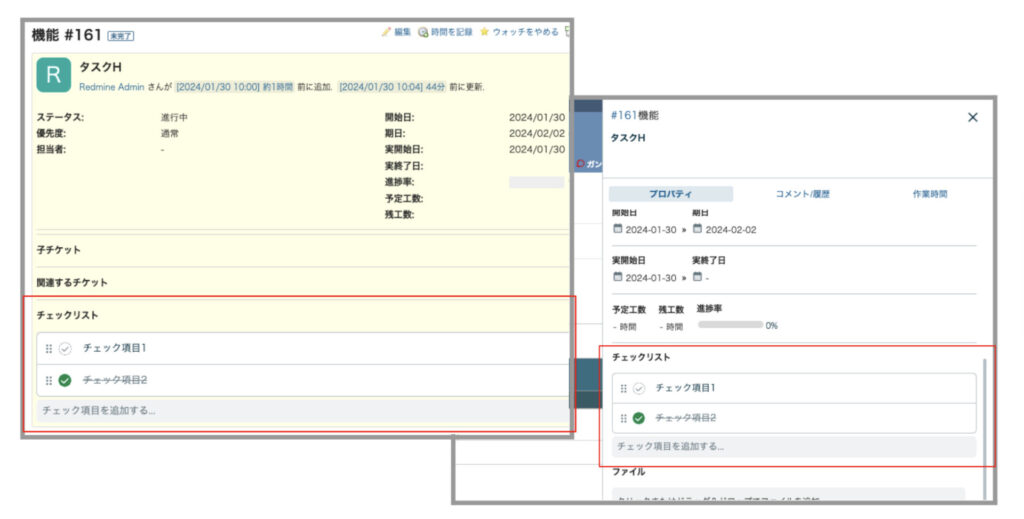1024x519 pixels.
Task: Click the 0% progress bar in side panel
Action: click(x=730, y=324)
